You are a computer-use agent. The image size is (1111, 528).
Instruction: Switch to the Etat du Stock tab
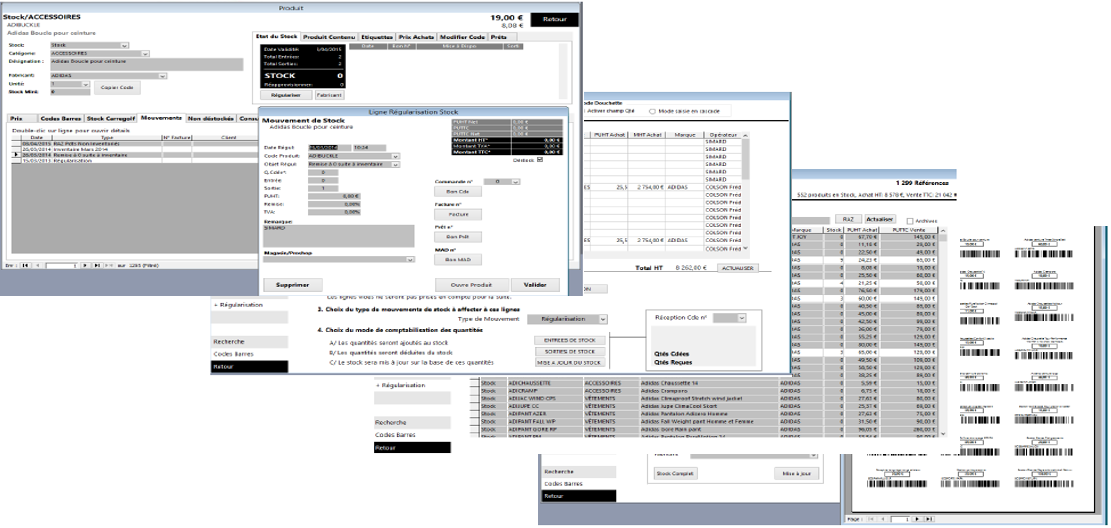click(276, 36)
